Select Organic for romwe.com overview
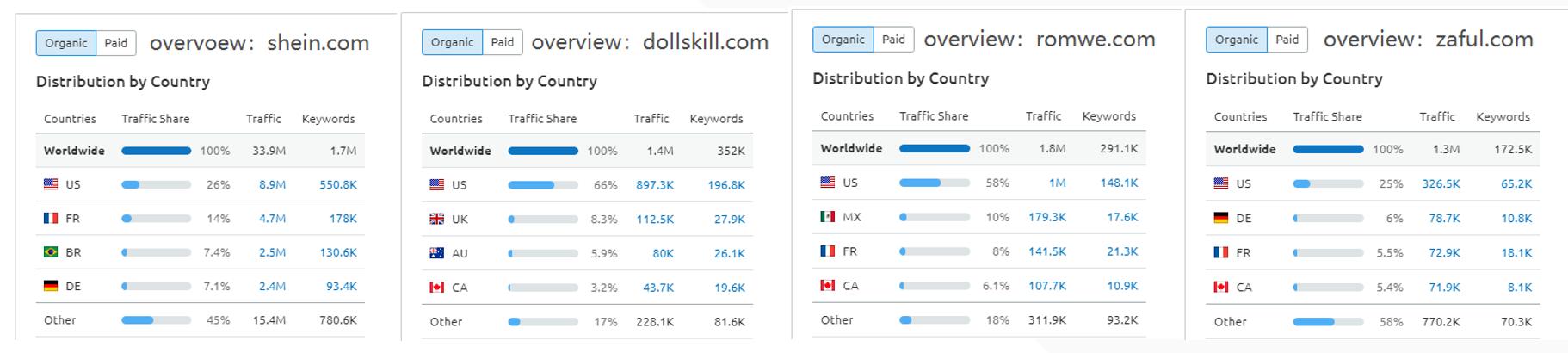The height and width of the screenshot is (353, 1568). click(843, 40)
